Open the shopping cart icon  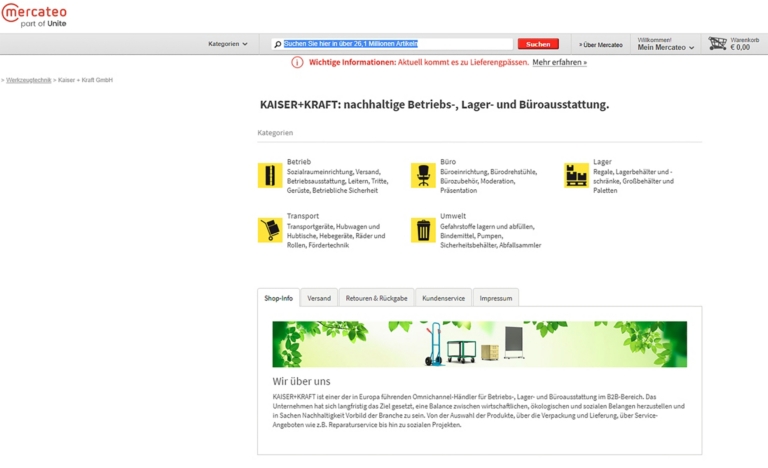(x=718, y=44)
